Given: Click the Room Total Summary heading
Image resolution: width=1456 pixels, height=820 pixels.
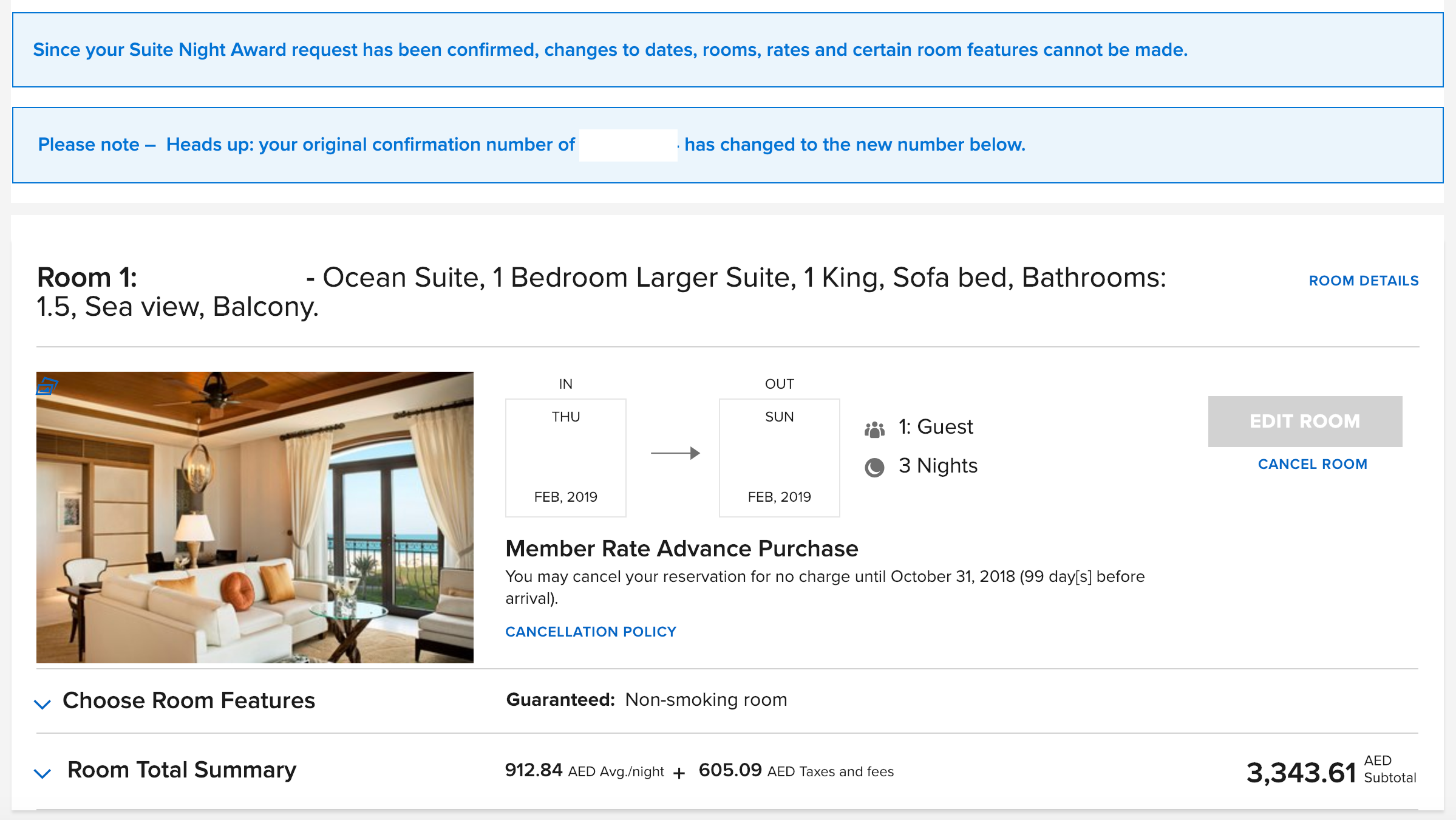Looking at the screenshot, I should [182, 770].
